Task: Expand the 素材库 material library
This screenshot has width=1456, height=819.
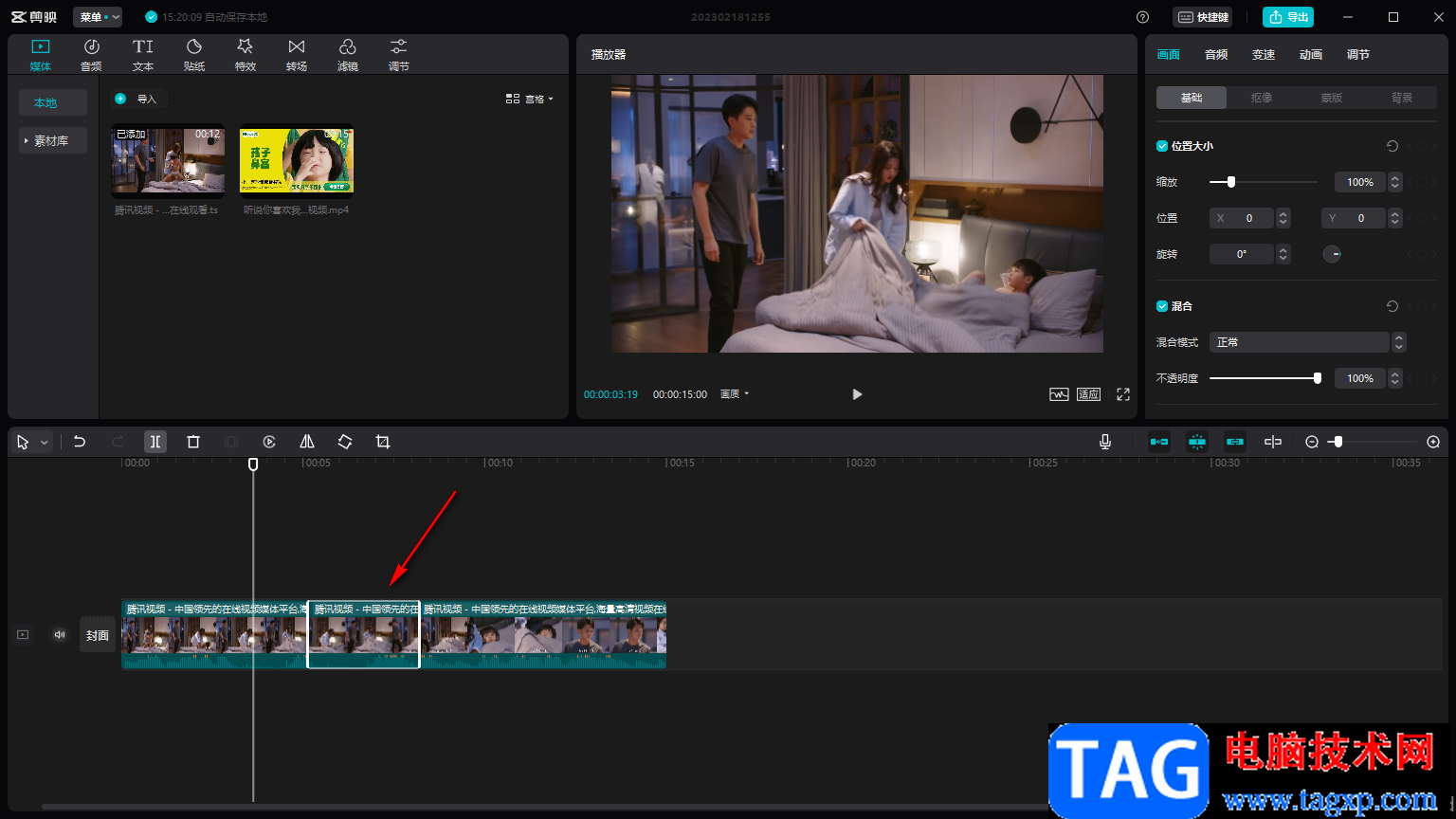Action: (53, 140)
